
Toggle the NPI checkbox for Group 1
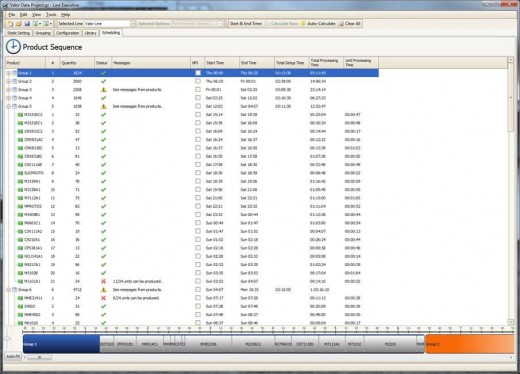pos(198,73)
